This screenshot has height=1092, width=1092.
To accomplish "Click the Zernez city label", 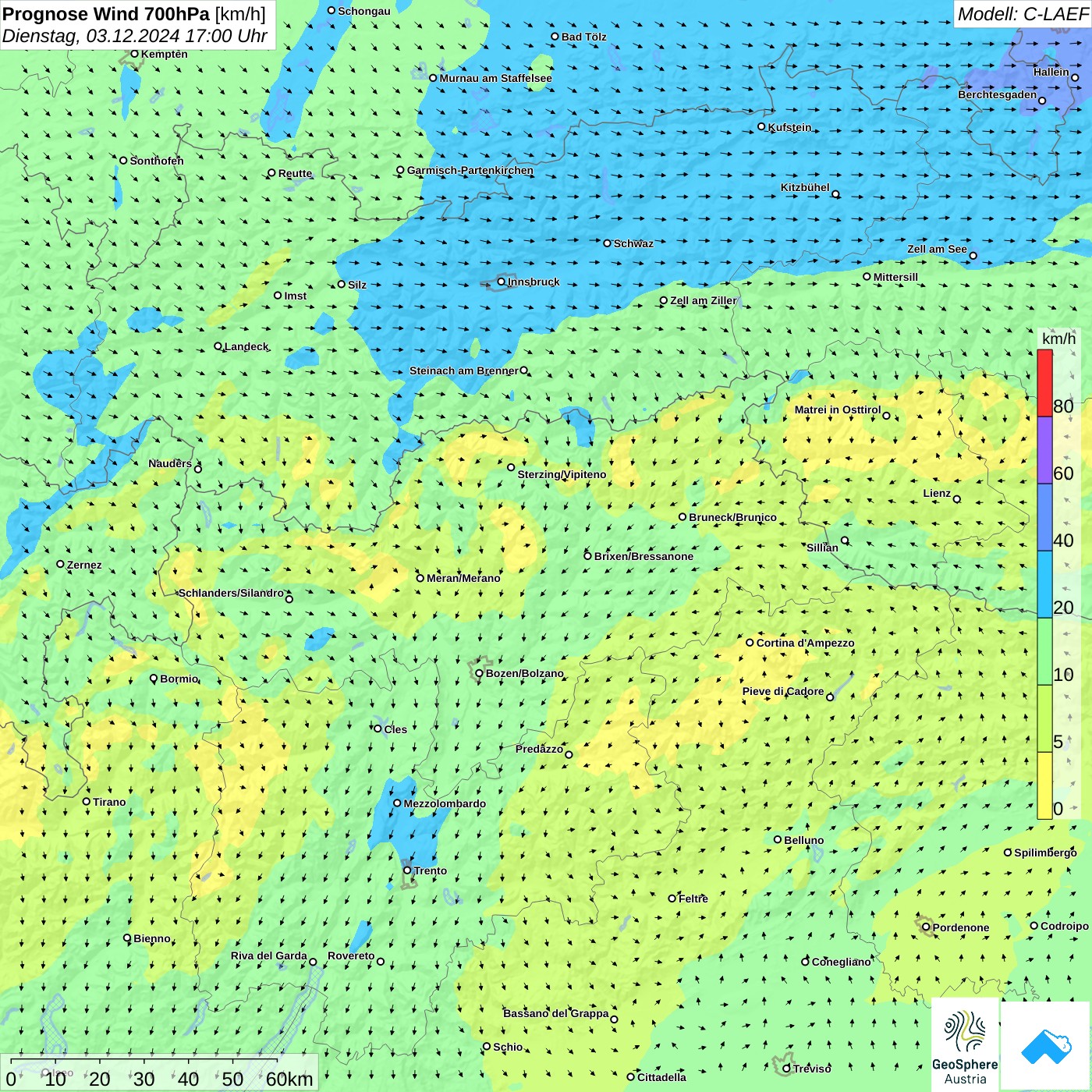I will [84, 565].
